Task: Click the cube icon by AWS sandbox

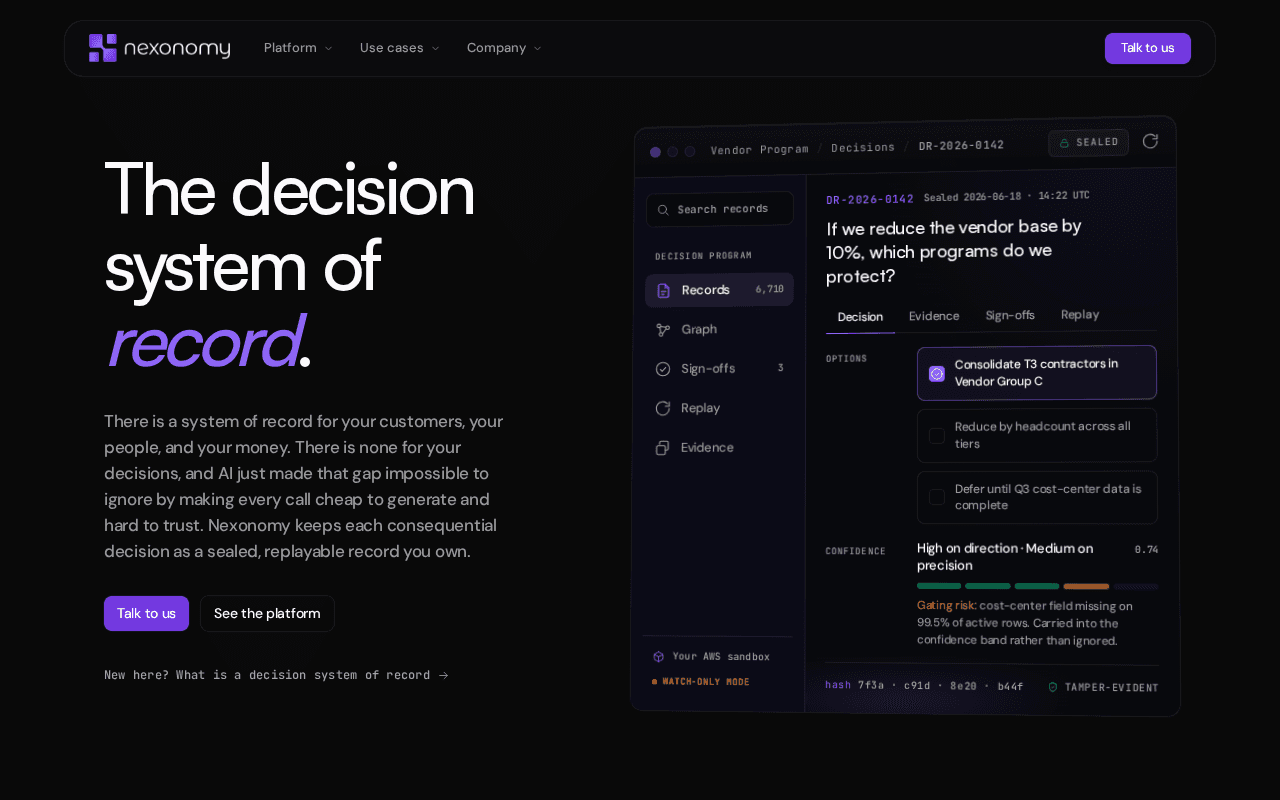Action: pos(658,657)
